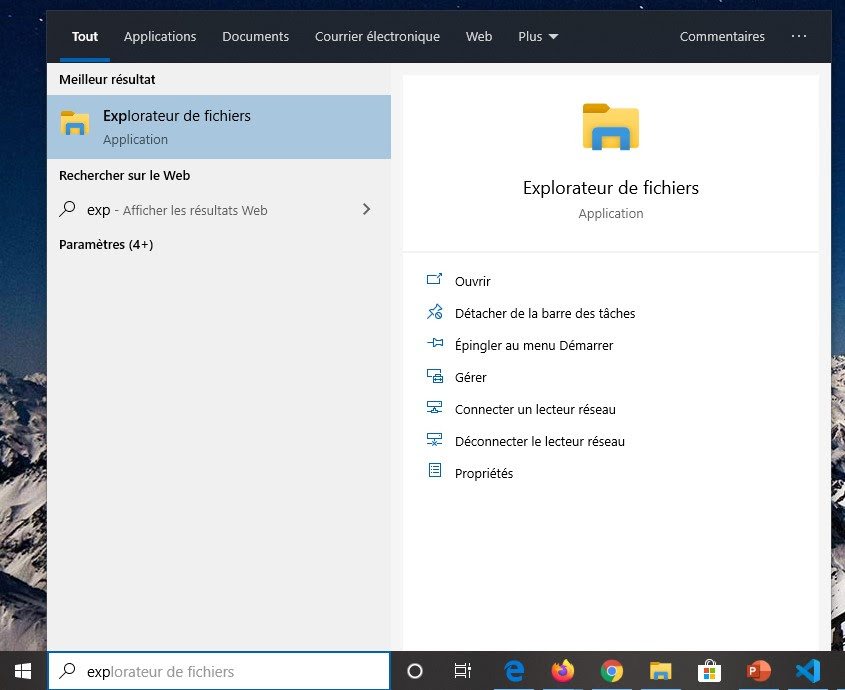Switch to the Web tab
The width and height of the screenshot is (845, 690).
pyautogui.click(x=479, y=37)
